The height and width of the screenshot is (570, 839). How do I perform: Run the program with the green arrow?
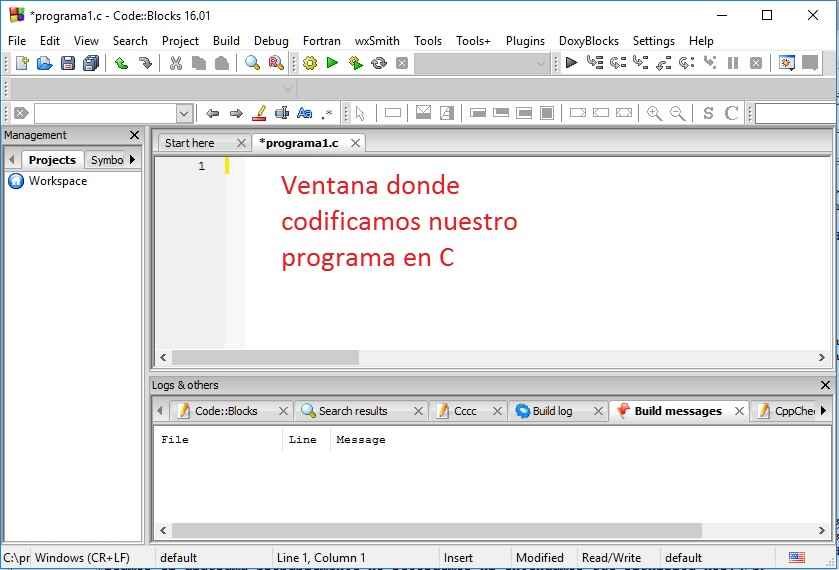click(332, 63)
